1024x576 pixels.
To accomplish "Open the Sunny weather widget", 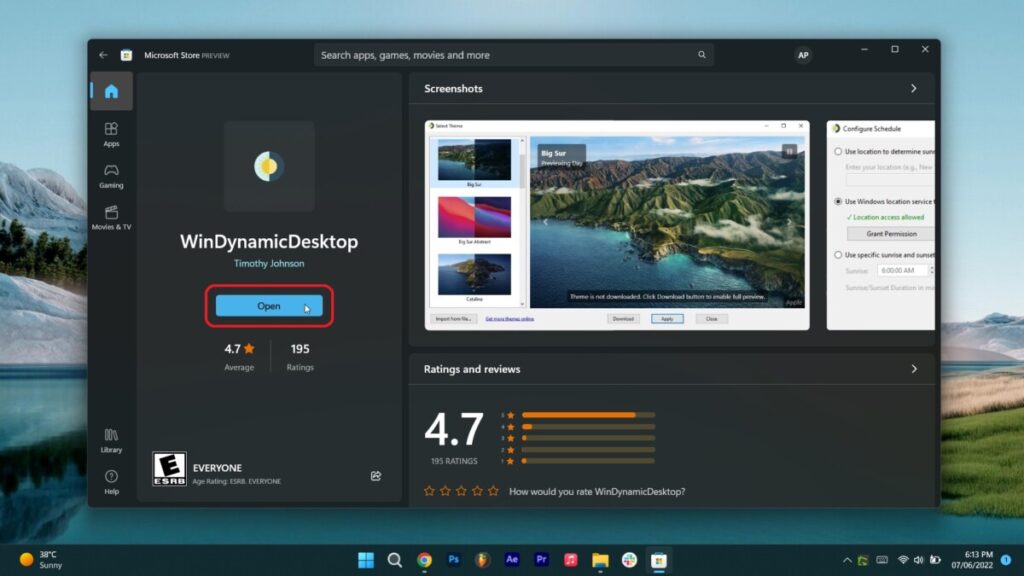I will click(x=41, y=560).
